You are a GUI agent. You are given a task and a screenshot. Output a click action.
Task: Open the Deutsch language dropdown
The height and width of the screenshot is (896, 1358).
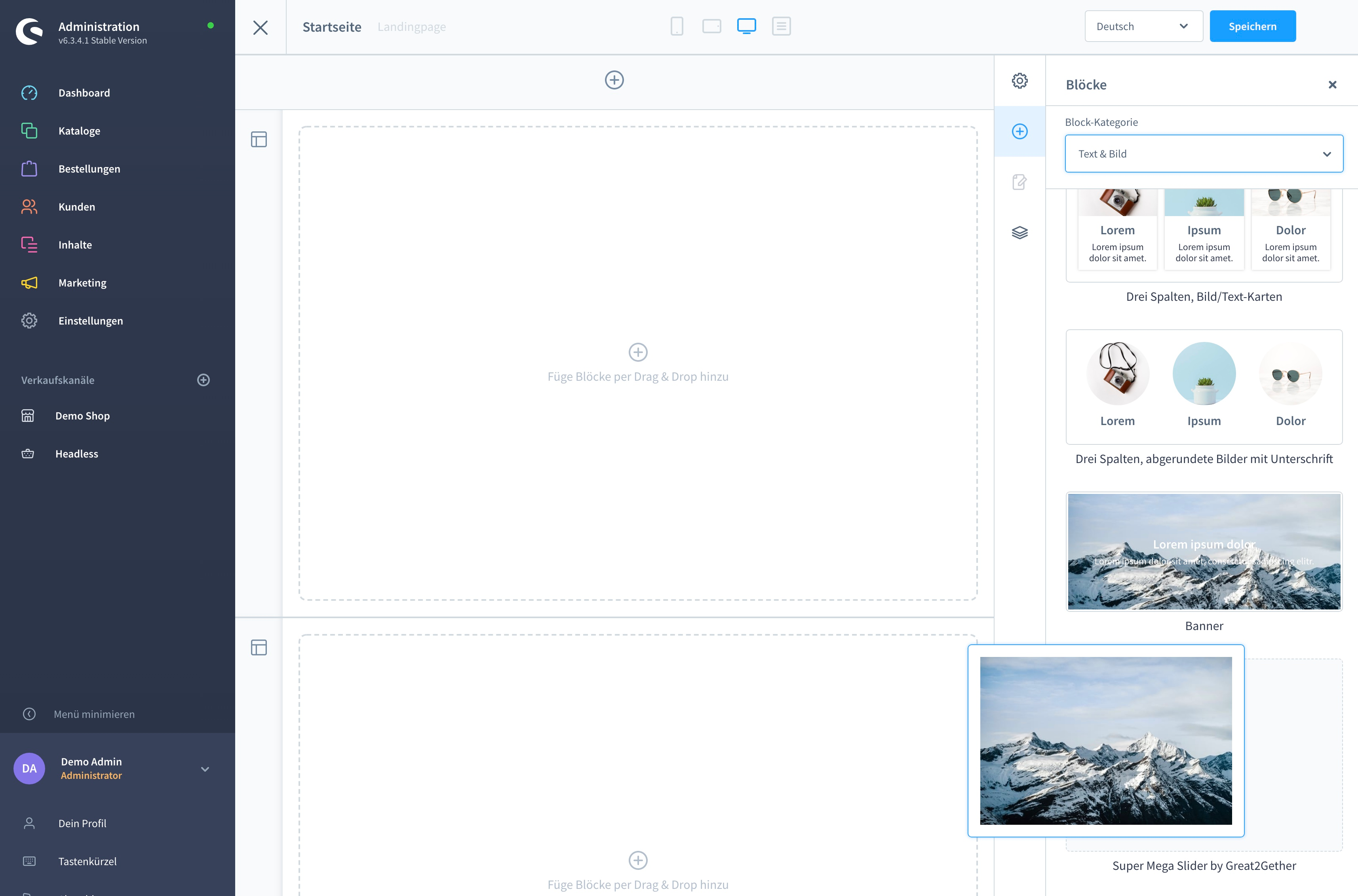[x=1143, y=26]
